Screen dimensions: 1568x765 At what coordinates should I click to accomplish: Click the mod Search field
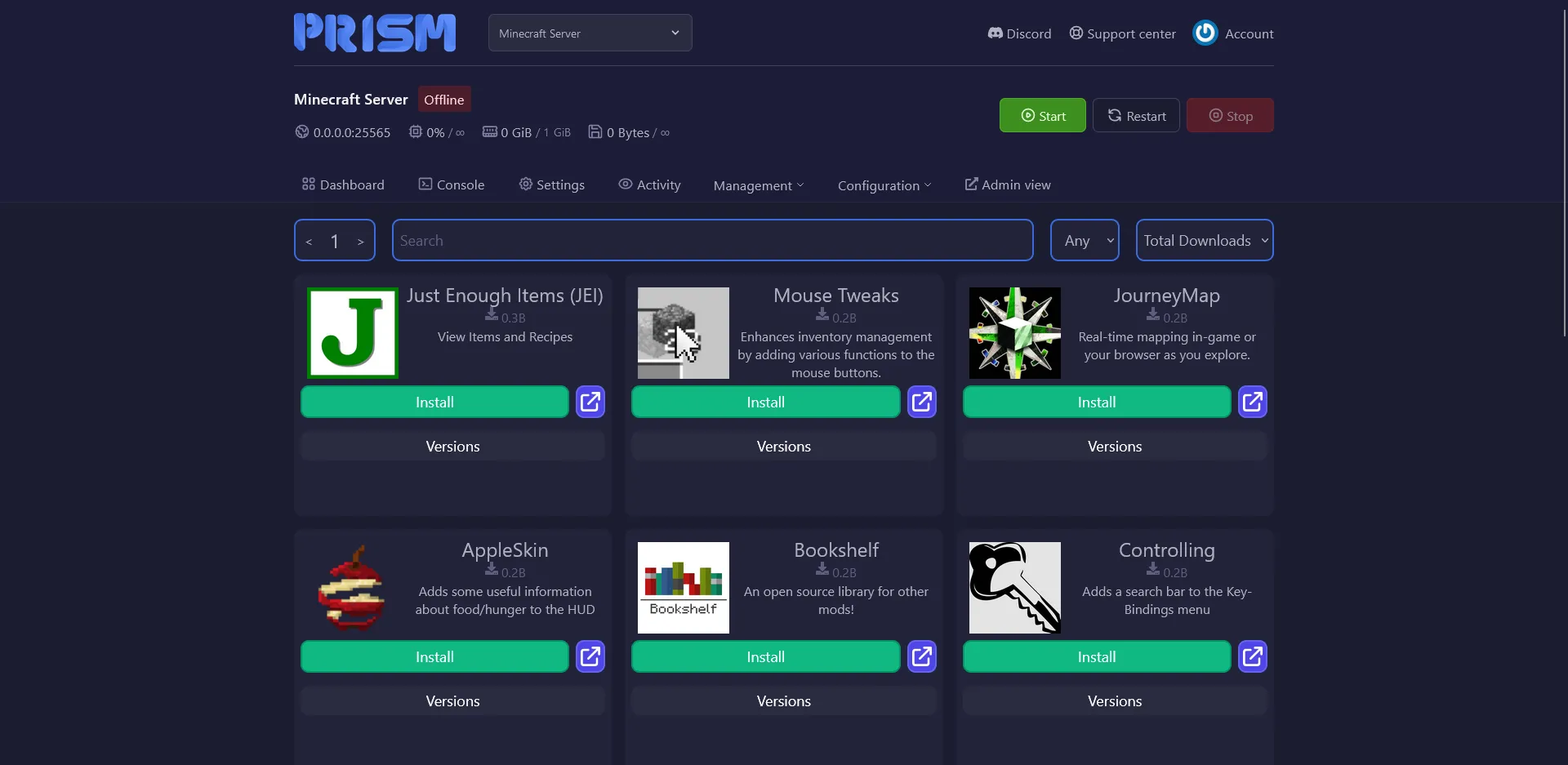712,241
